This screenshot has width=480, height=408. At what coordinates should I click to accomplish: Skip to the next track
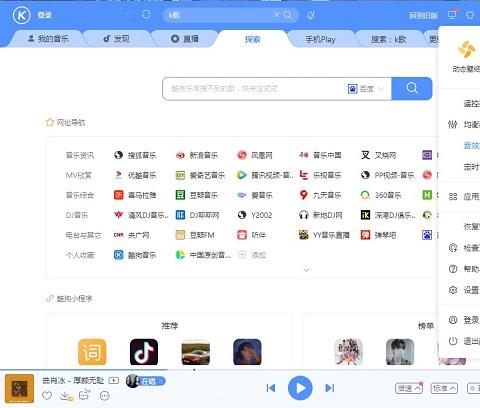(x=329, y=388)
